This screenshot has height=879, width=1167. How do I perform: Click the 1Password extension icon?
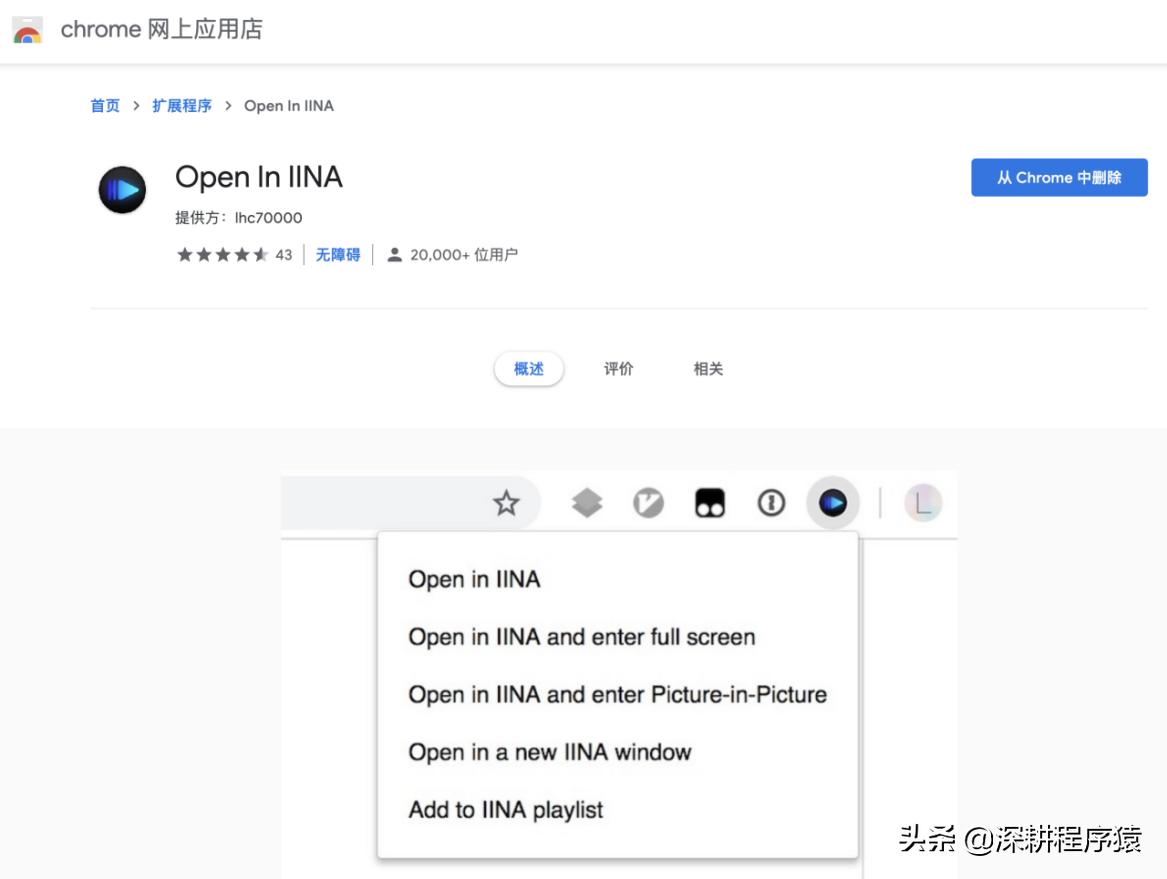coord(771,503)
